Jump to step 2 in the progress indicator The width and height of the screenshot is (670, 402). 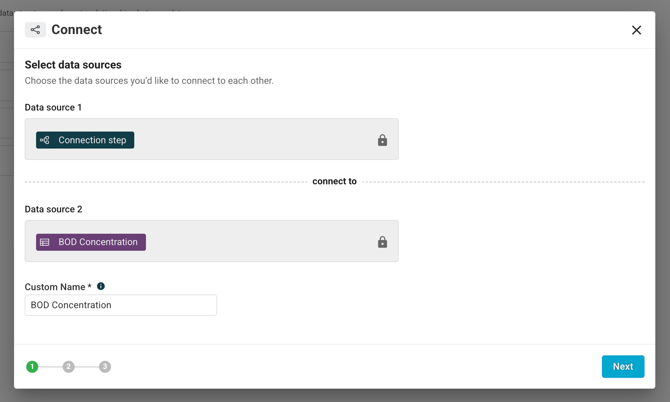coord(68,367)
